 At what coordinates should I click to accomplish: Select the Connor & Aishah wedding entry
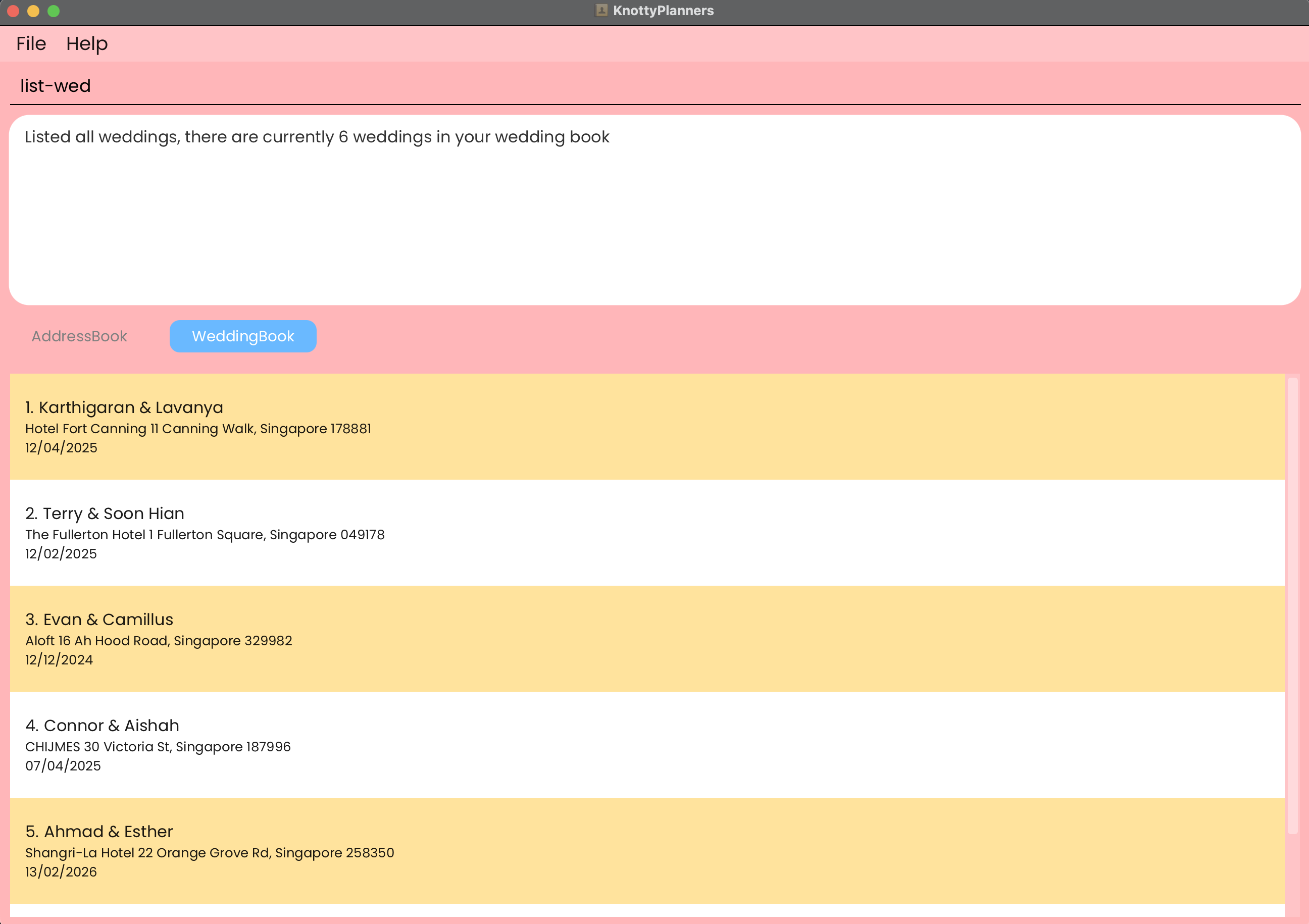[646, 744]
